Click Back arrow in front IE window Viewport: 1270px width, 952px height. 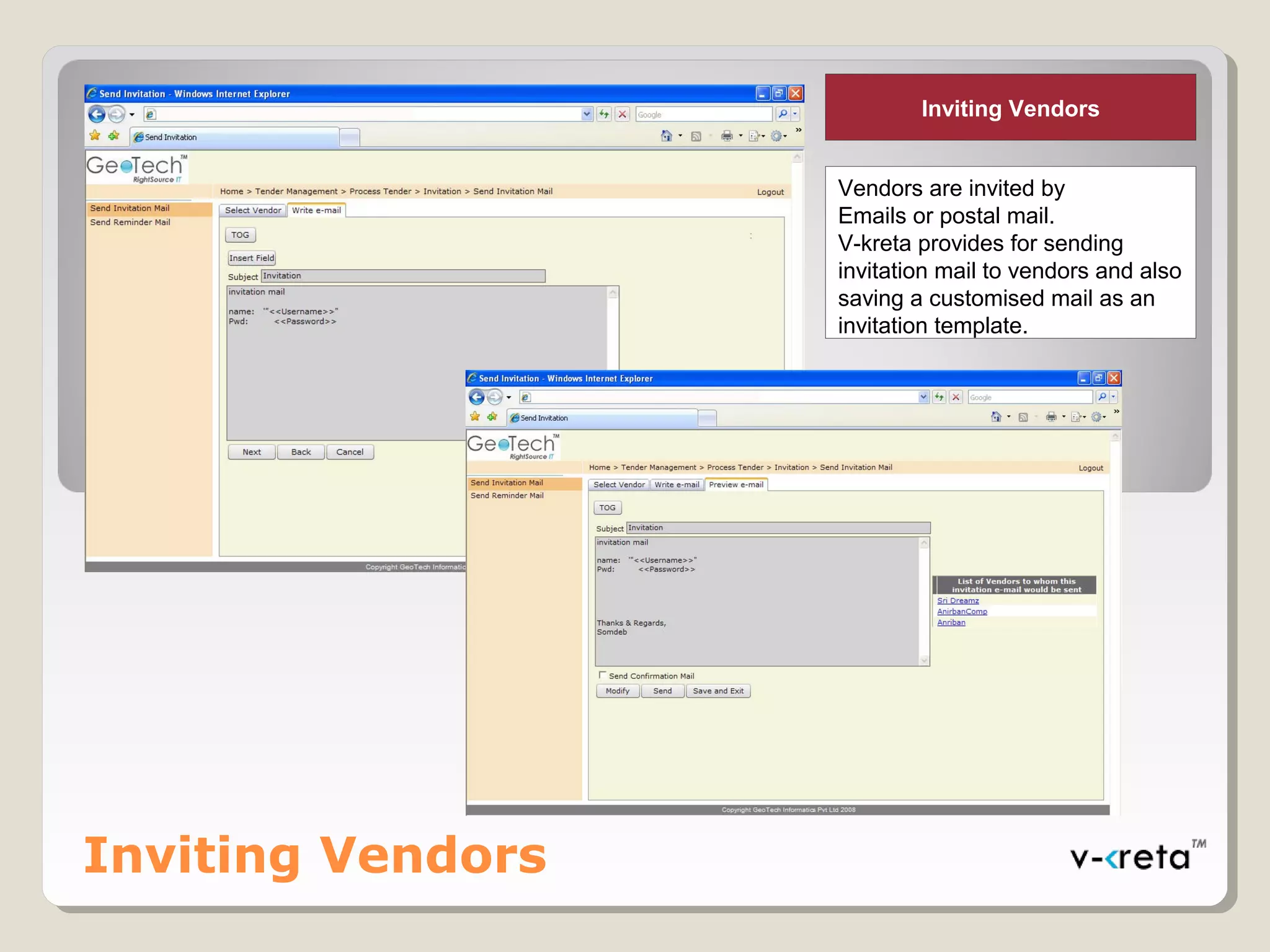click(x=476, y=397)
